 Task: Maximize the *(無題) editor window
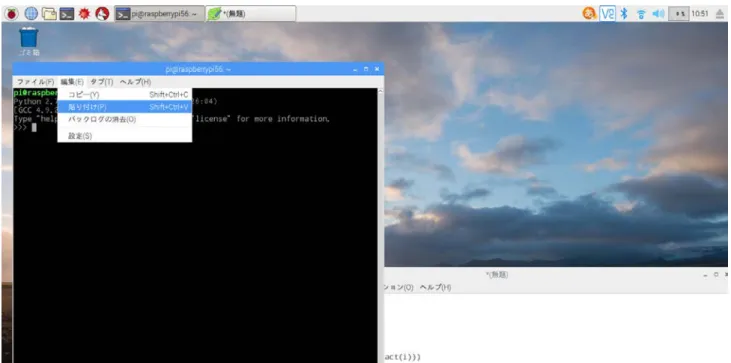click(716, 275)
